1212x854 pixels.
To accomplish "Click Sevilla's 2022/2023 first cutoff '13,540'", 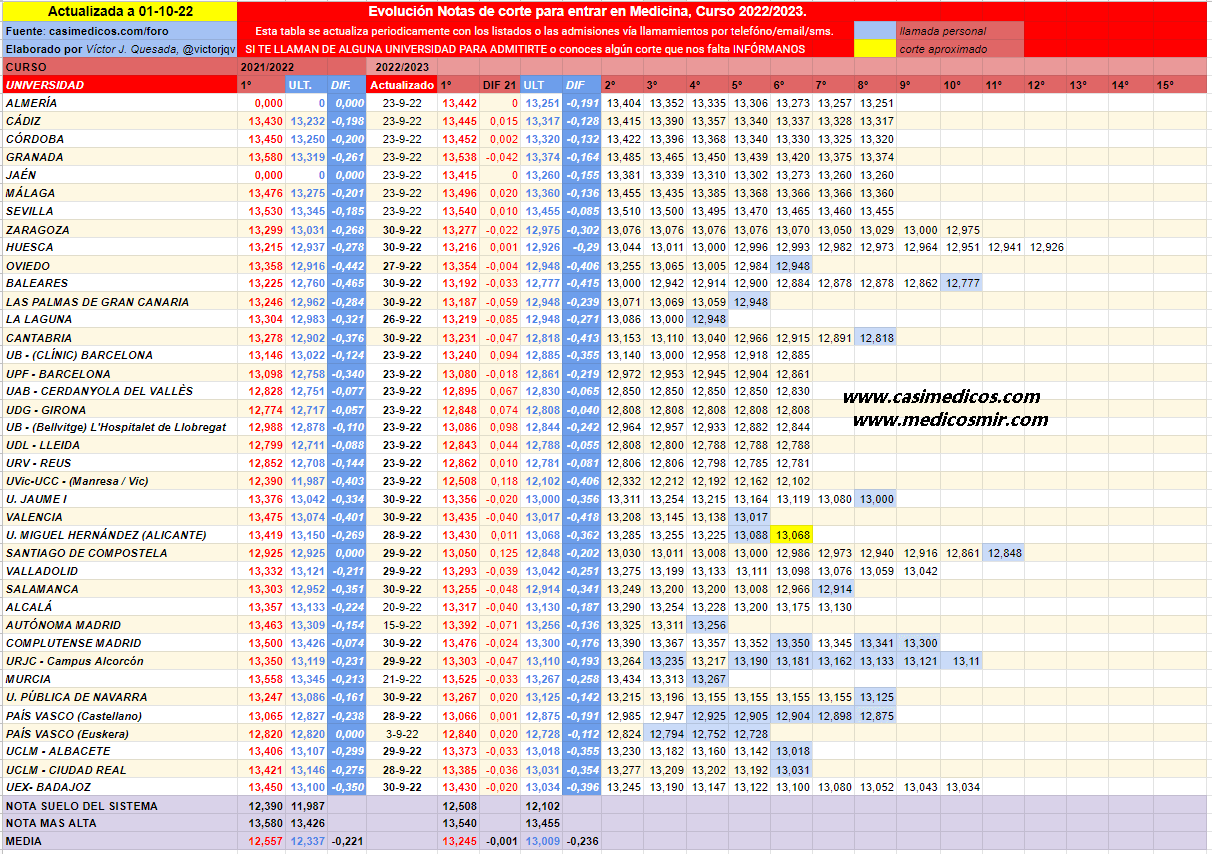I will click(x=459, y=211).
